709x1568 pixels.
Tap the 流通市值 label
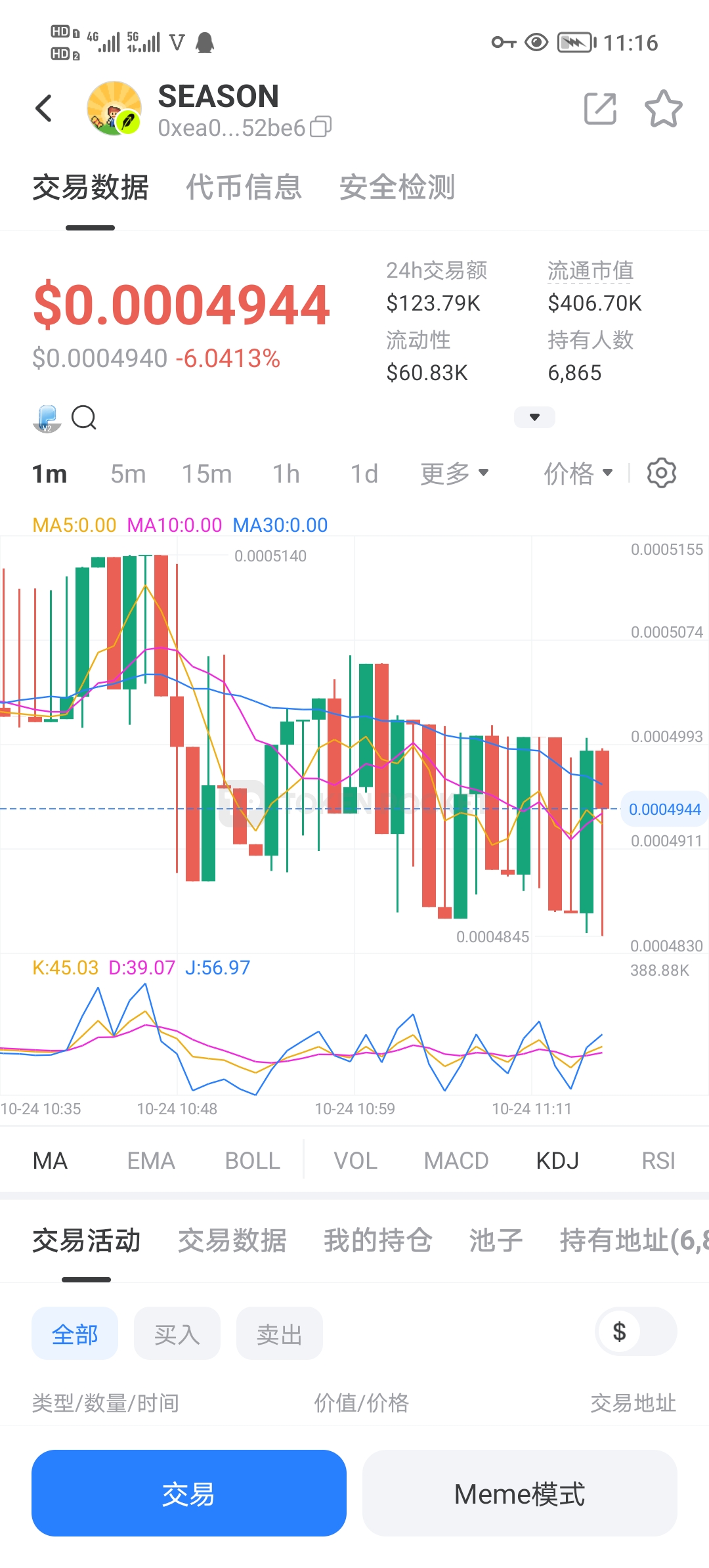pos(591,271)
